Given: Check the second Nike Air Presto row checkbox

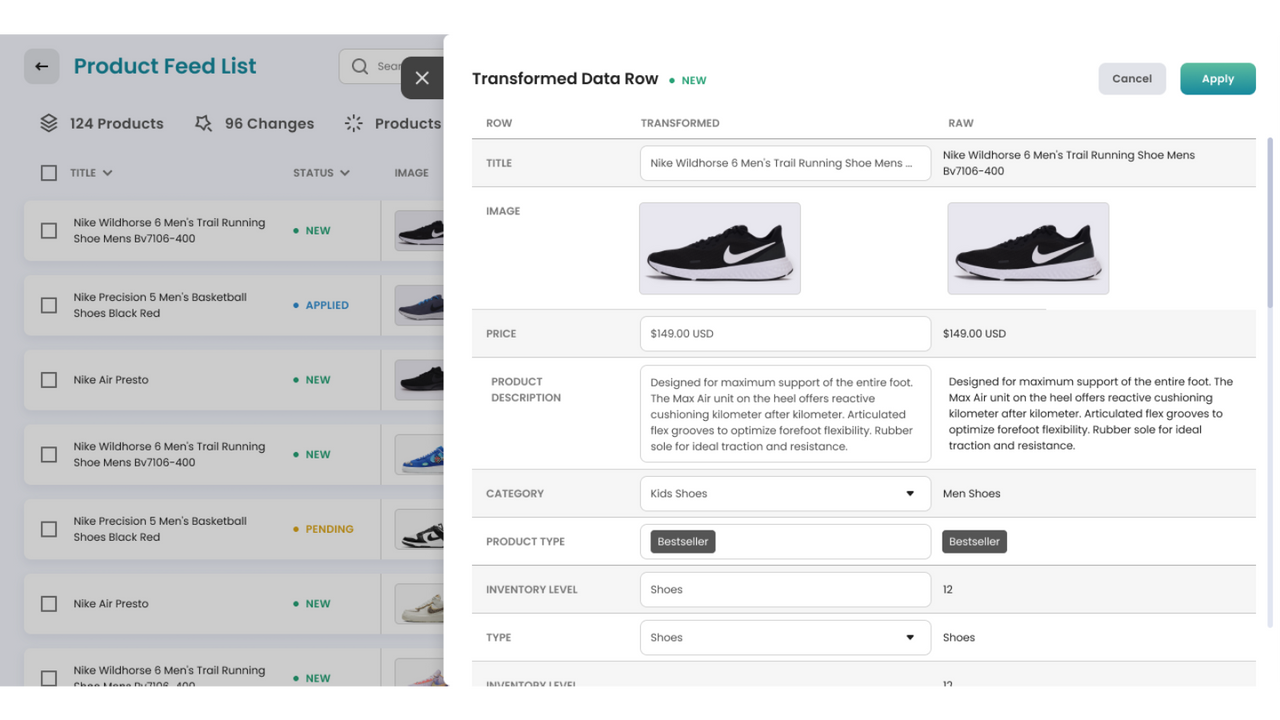Looking at the screenshot, I should point(49,604).
